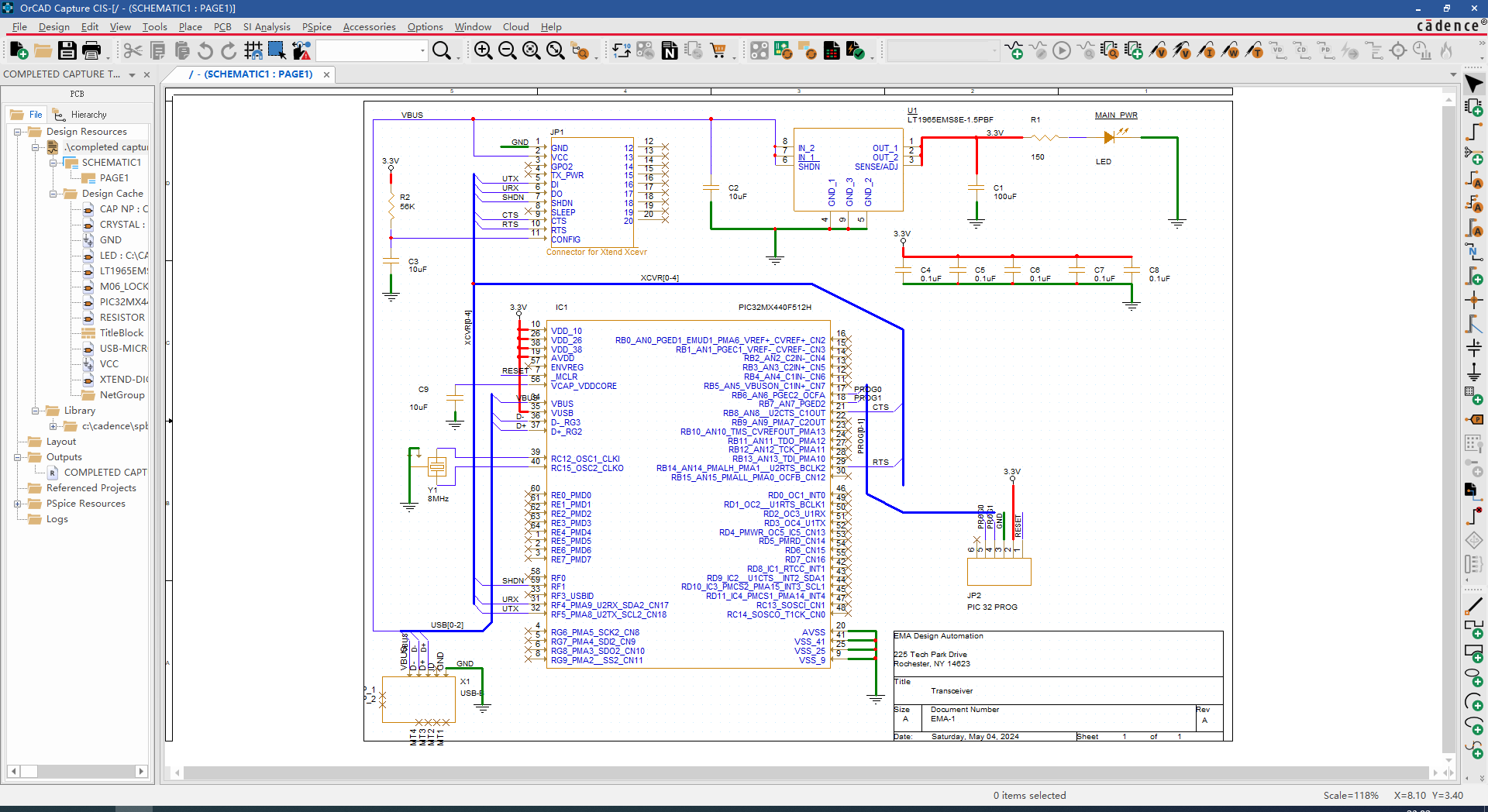The width and height of the screenshot is (1488, 812).
Task: Add a new PSpice simulation profile
Action: (1014, 51)
